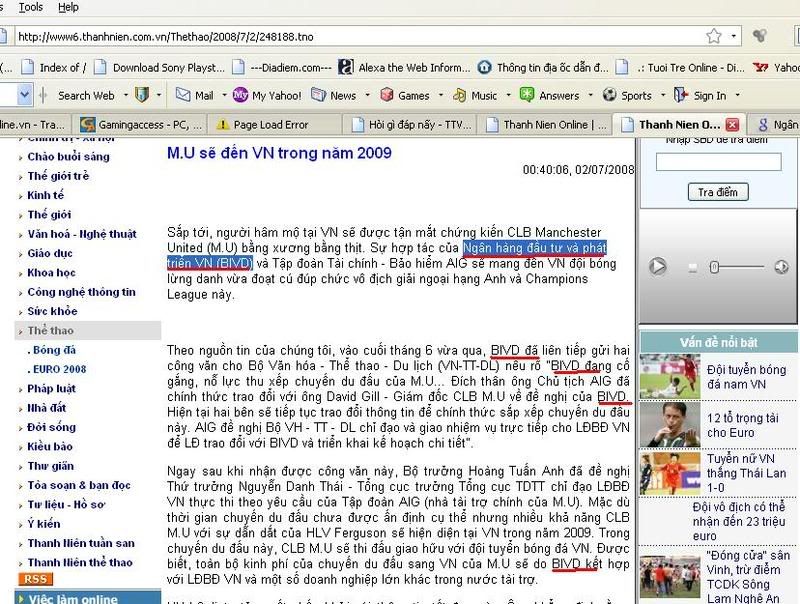Click the 'Đội tuyển bóng đá nam VN' thumbnail
The image size is (800, 604).
pos(670,376)
